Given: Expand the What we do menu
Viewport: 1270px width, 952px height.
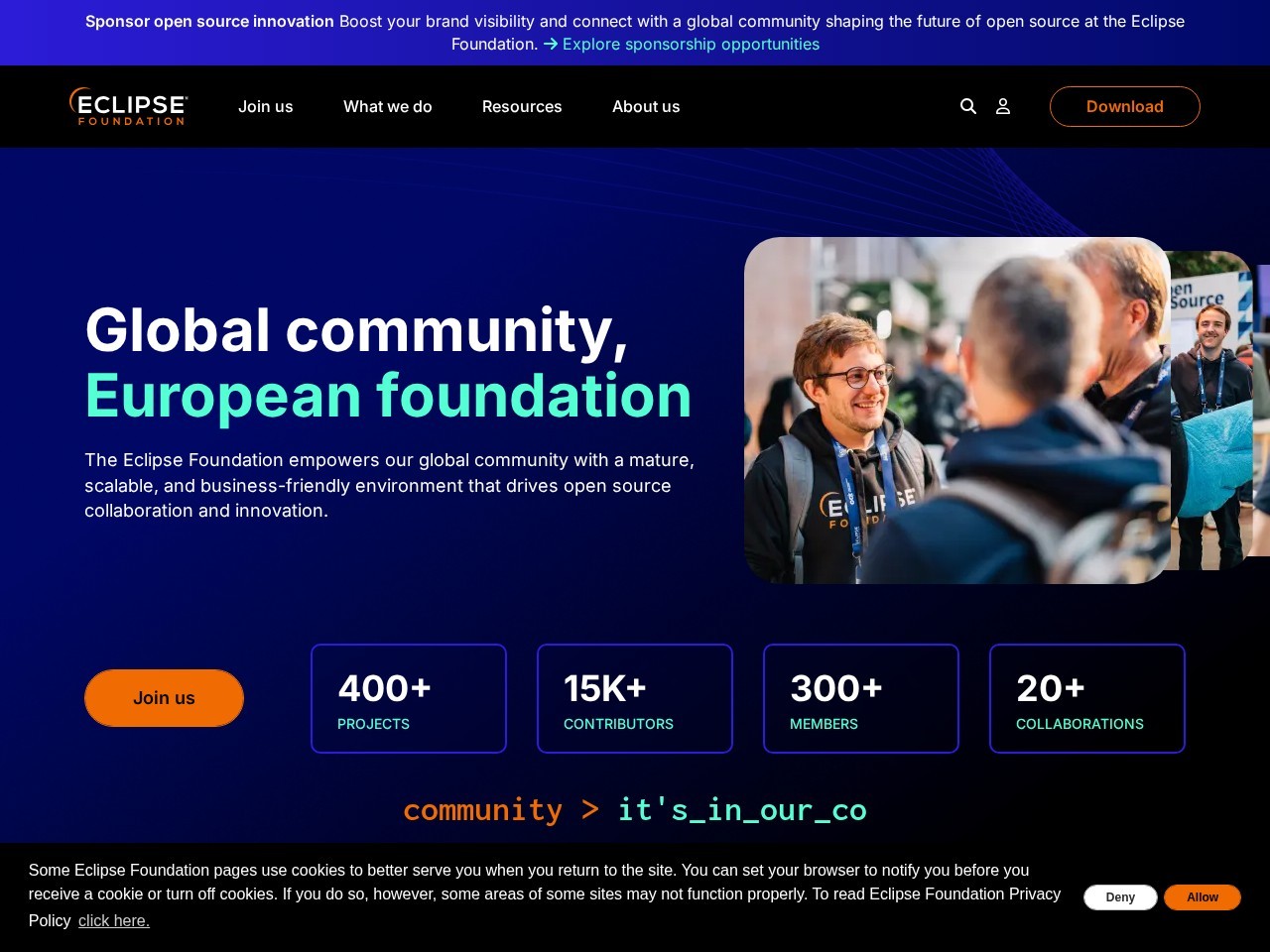Looking at the screenshot, I should click(x=388, y=106).
